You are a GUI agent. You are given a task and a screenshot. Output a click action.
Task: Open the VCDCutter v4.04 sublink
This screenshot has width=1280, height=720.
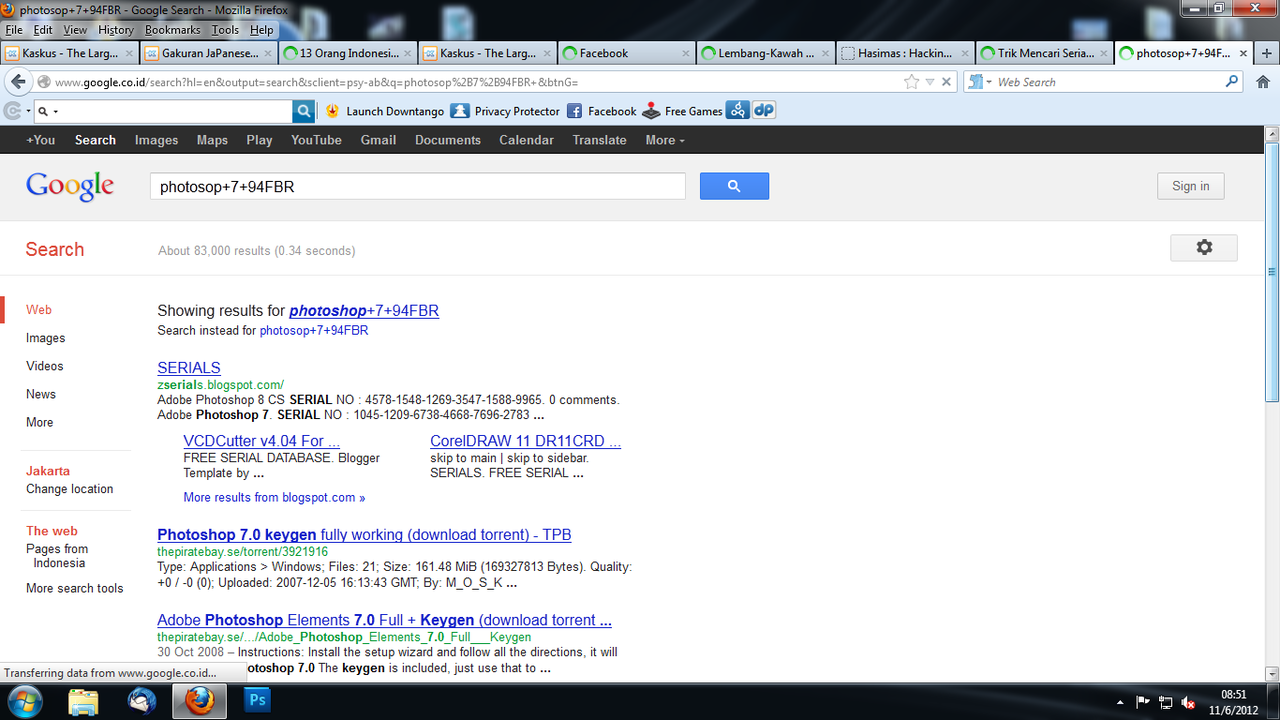coord(262,441)
